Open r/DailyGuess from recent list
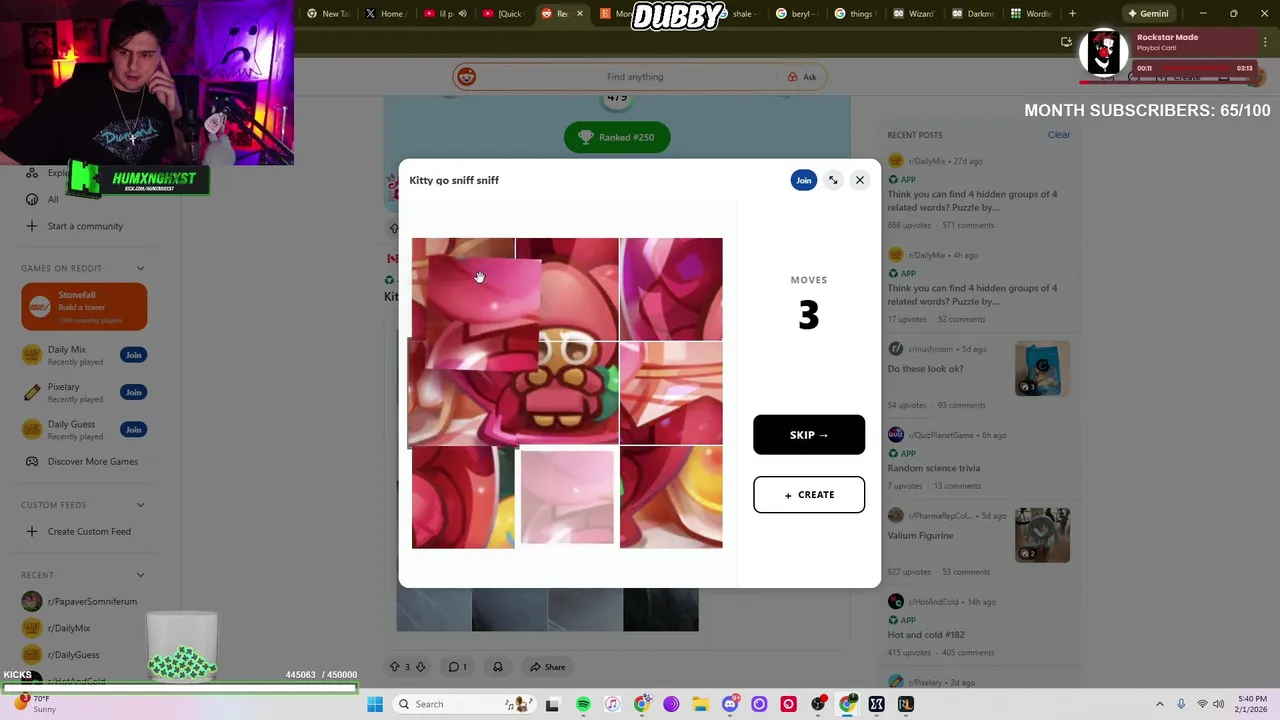Viewport: 1280px width, 720px height. (73, 655)
